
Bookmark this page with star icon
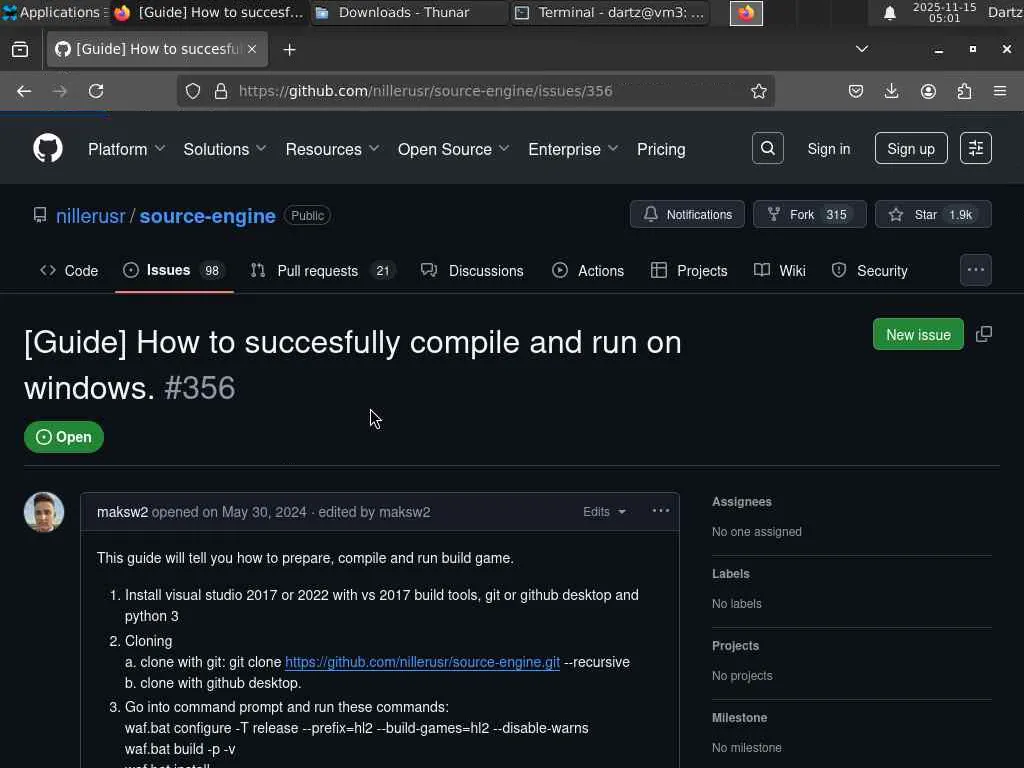point(758,91)
